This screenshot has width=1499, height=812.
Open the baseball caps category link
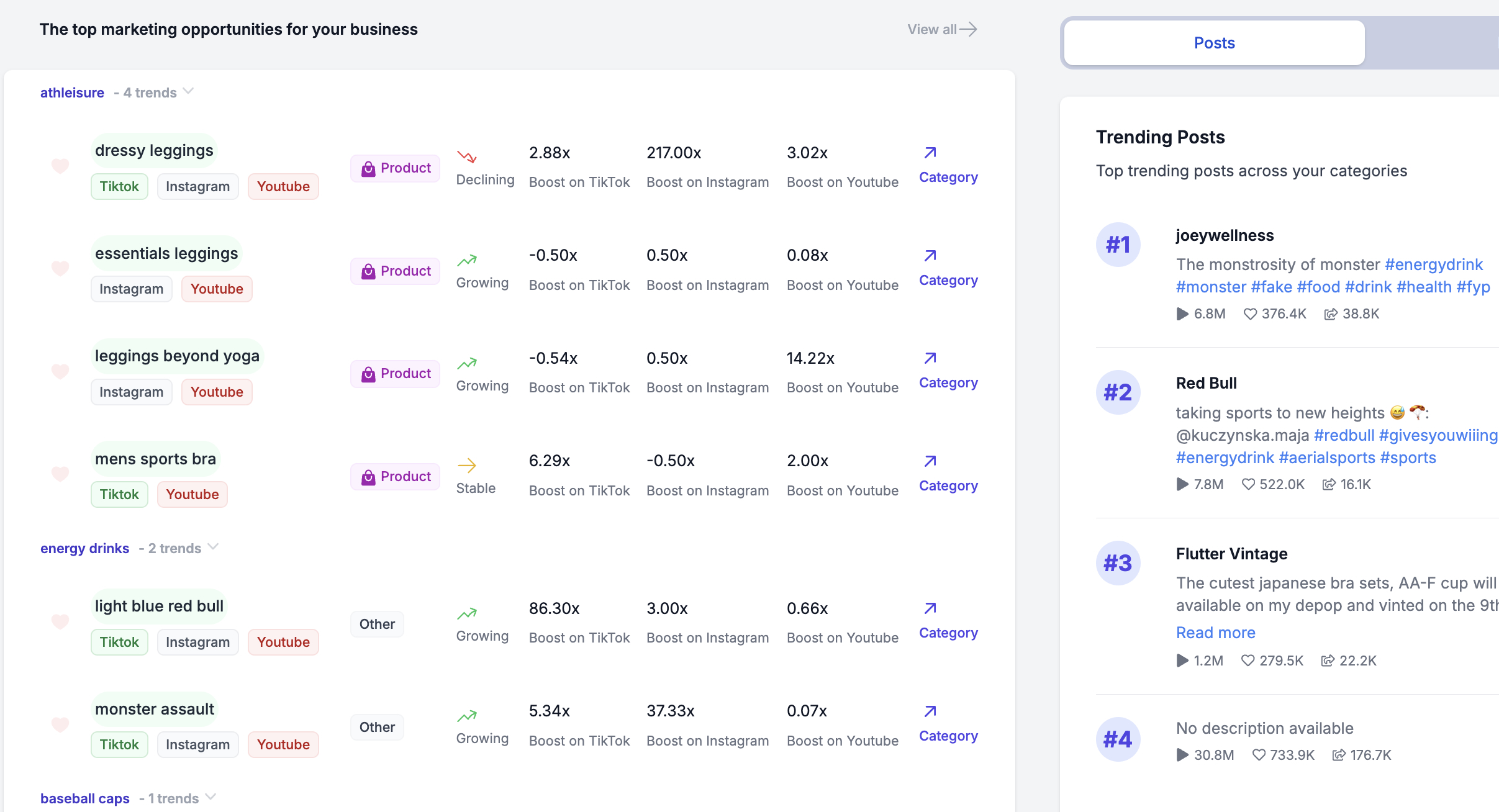tap(85, 798)
